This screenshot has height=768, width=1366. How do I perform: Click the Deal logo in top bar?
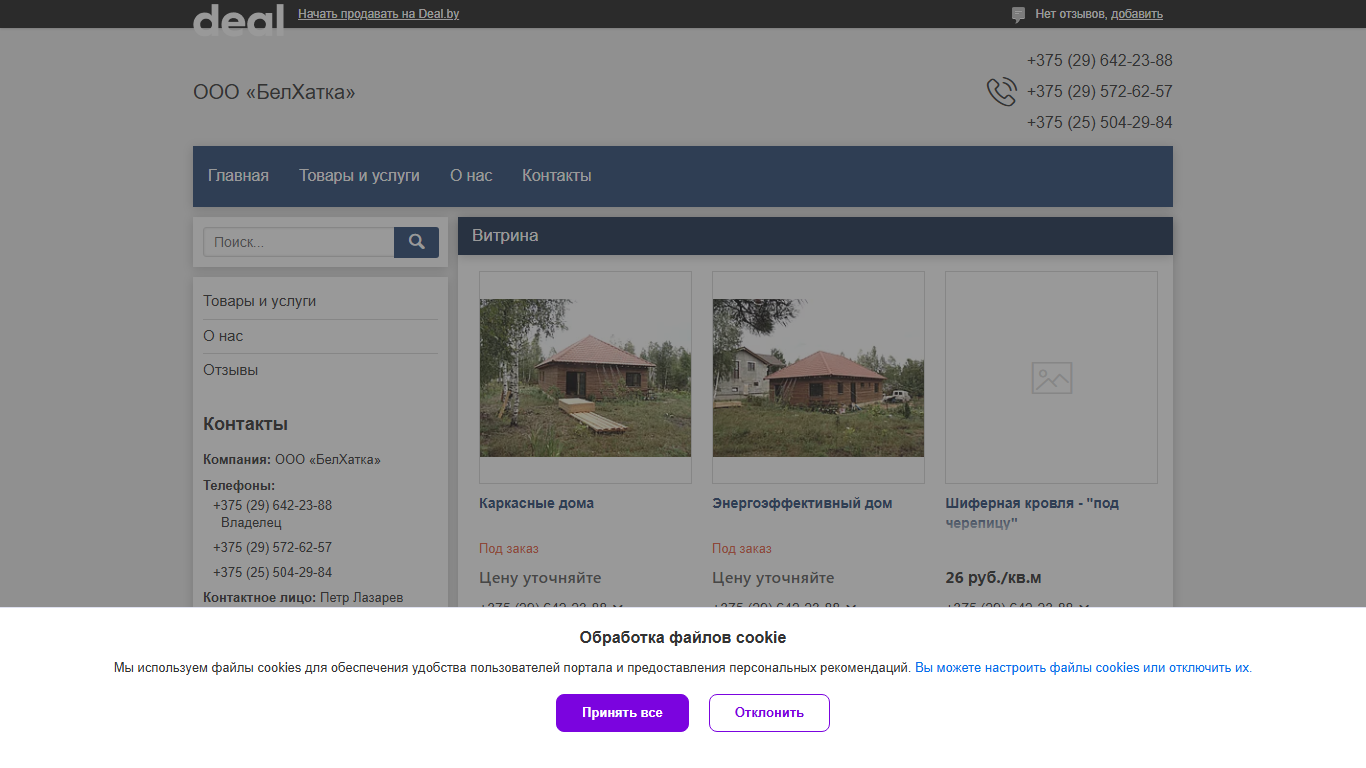pos(238,18)
